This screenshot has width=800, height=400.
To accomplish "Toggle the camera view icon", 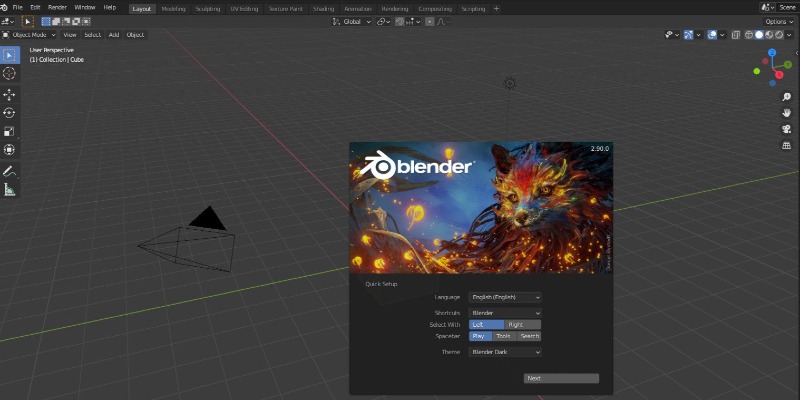I will tap(786, 129).
